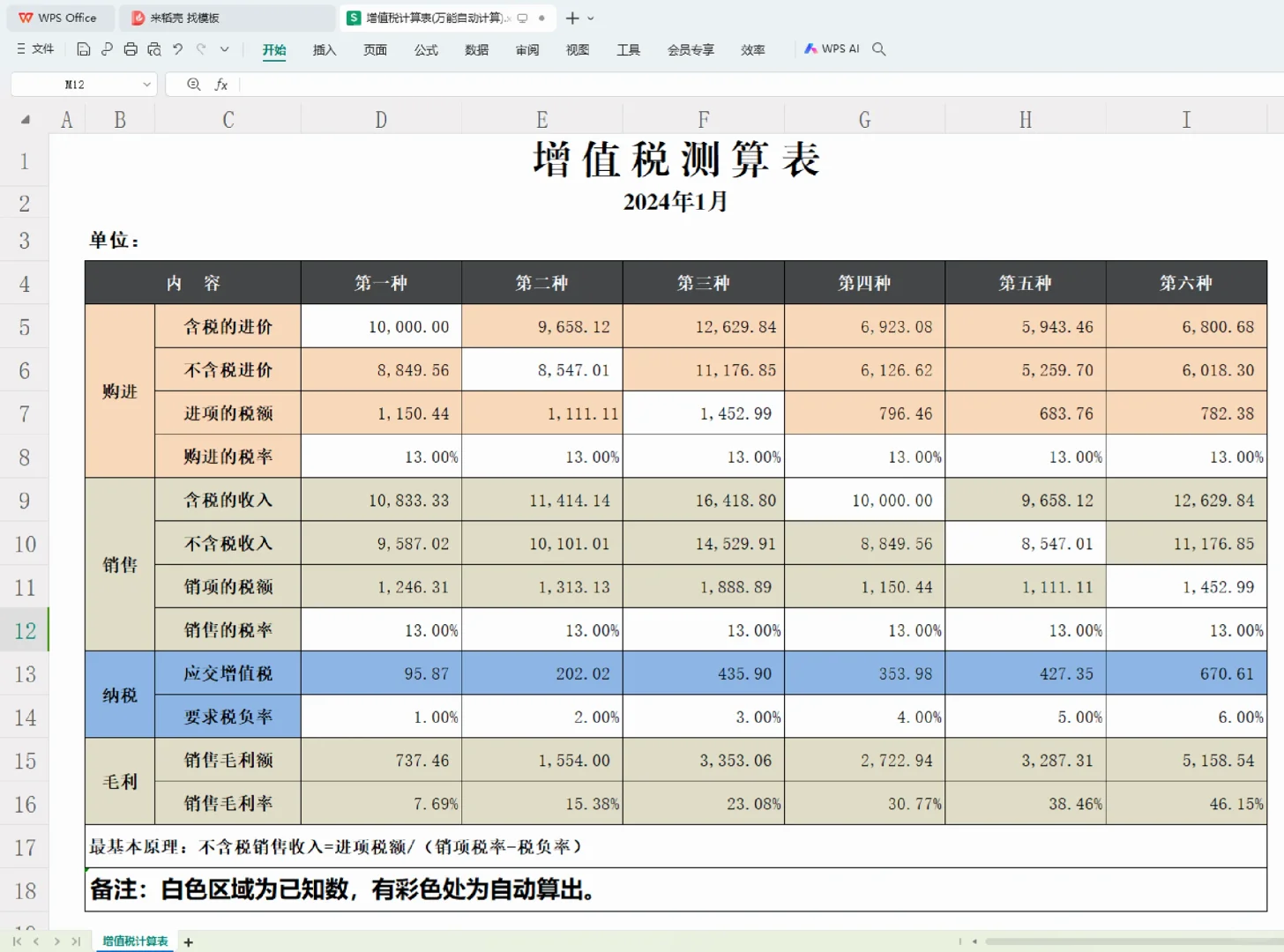Open the Name Box dropdown
This screenshot has height=952, width=1284.
point(147,84)
